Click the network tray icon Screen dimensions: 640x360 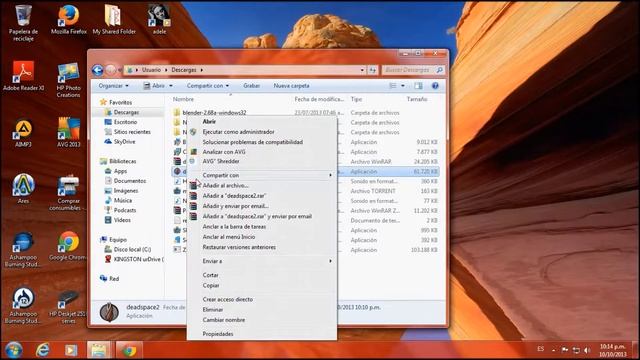point(576,350)
